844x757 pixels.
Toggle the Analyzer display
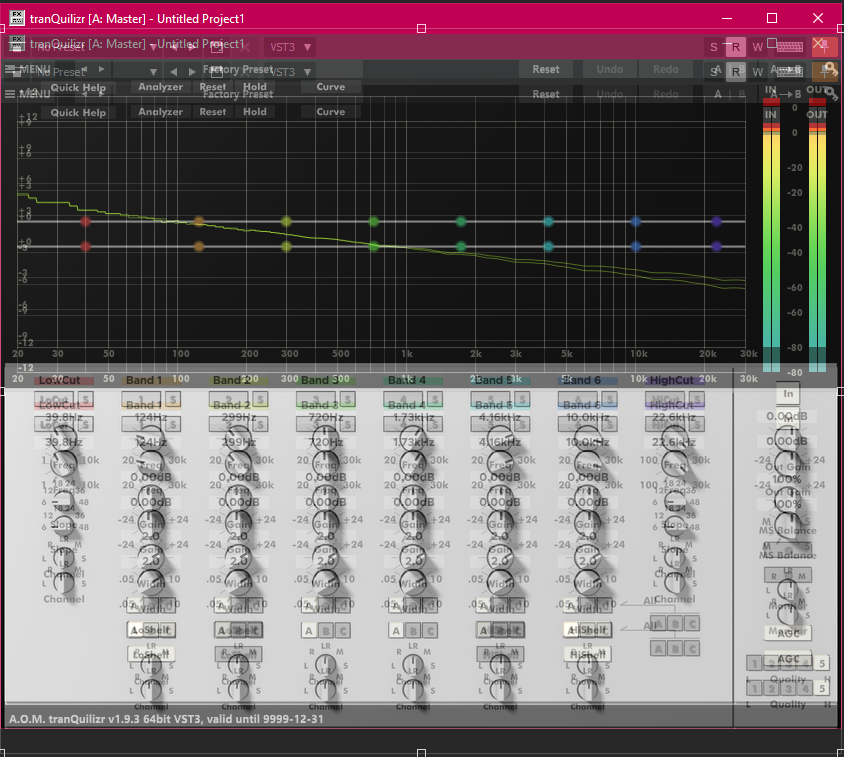click(x=161, y=87)
